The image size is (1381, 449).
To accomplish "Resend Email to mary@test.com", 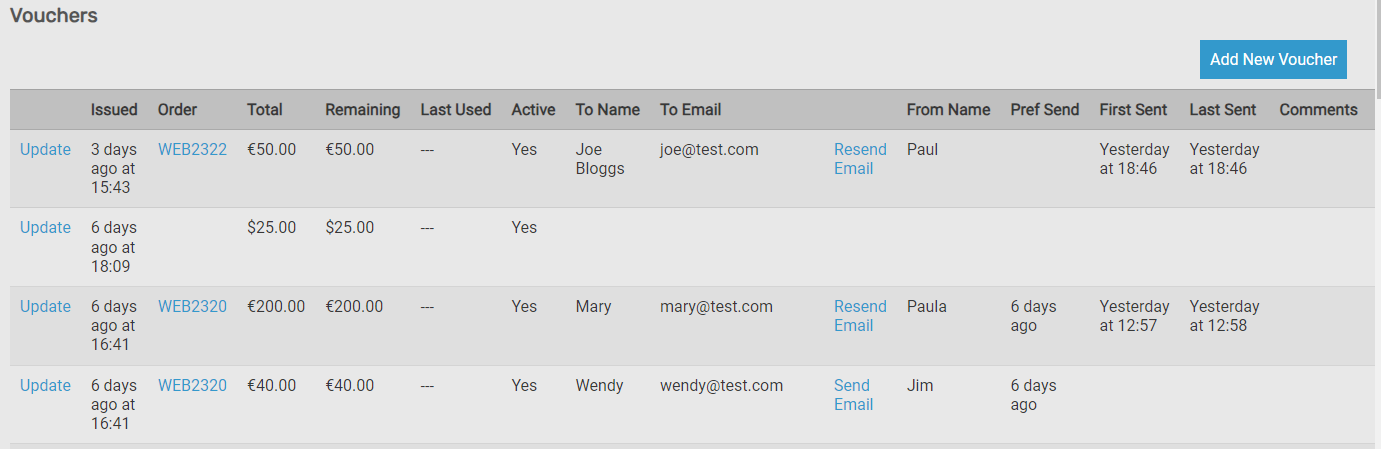I will pyautogui.click(x=860, y=316).
